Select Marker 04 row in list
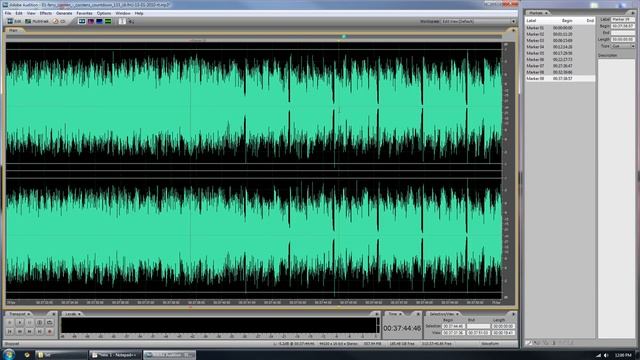 click(560, 47)
